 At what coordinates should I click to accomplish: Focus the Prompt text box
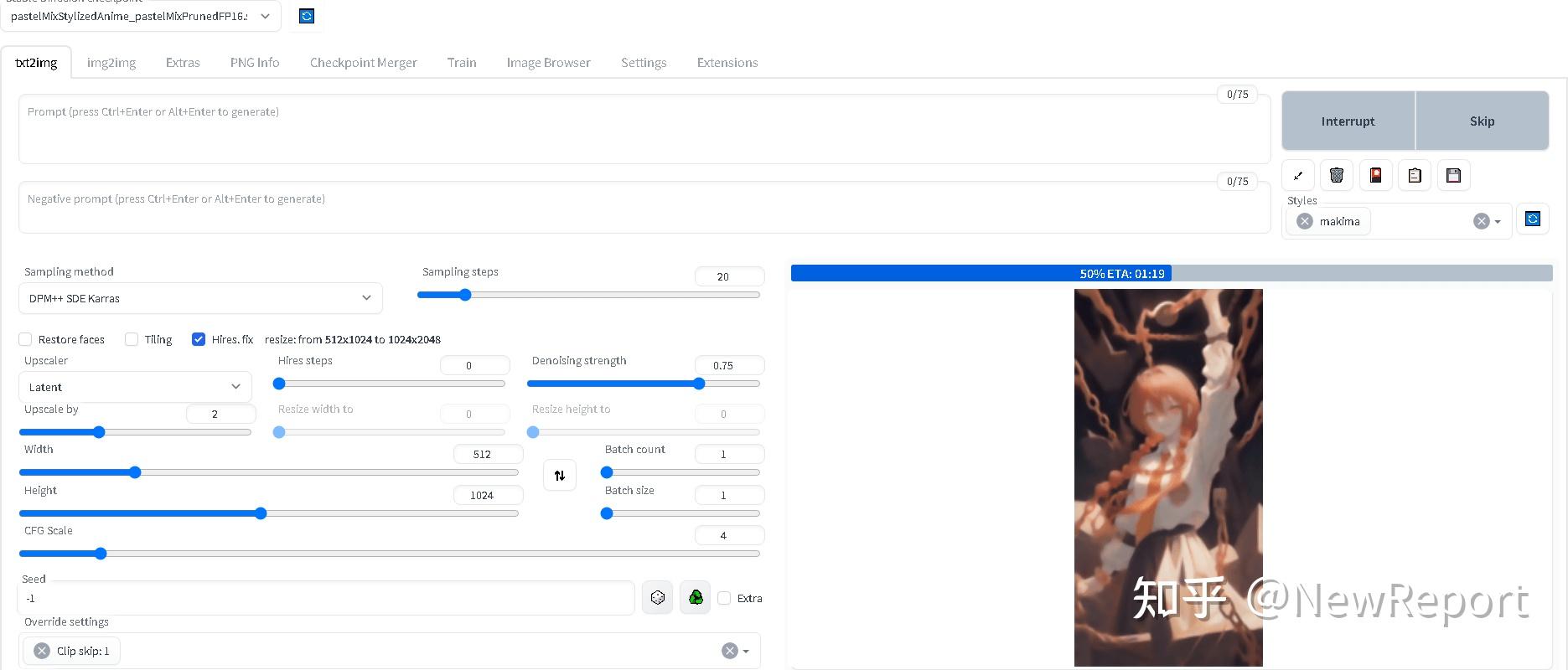(644, 129)
